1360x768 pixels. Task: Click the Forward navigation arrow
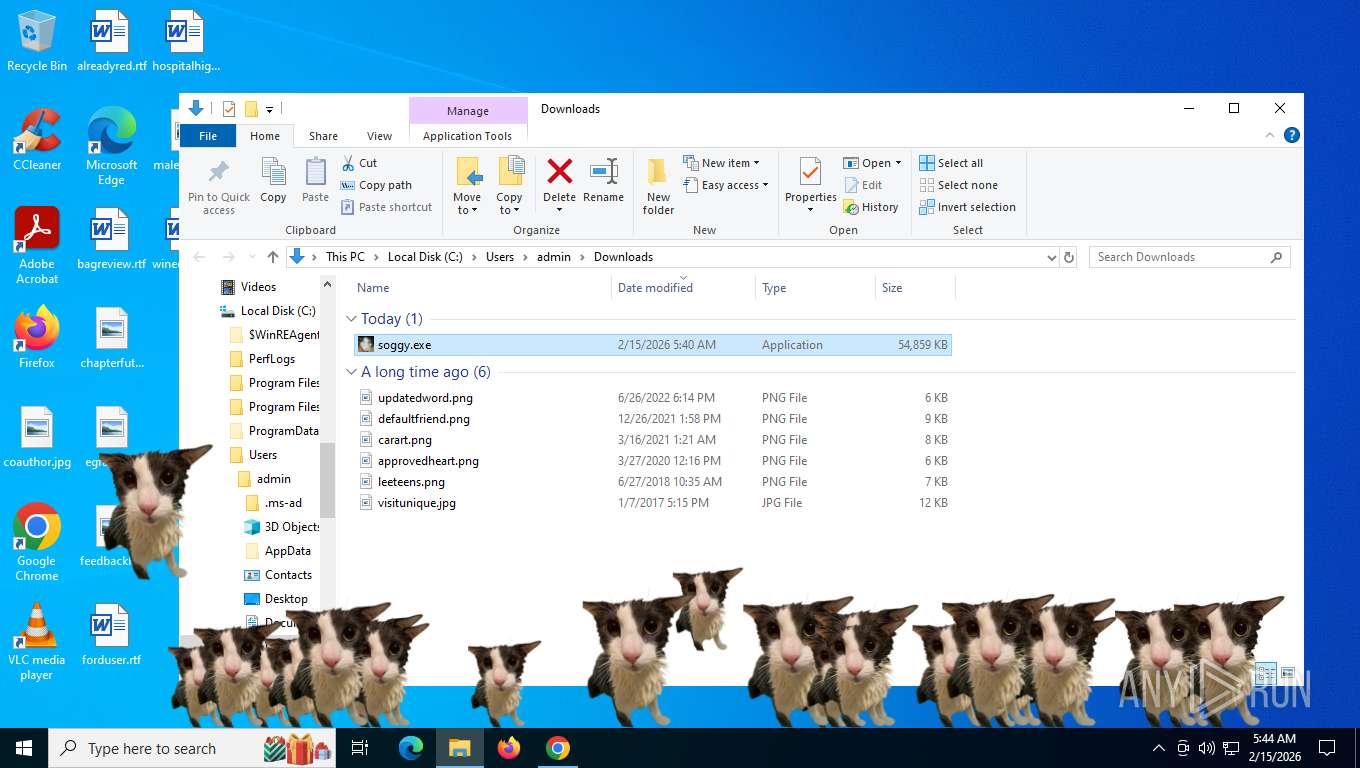pyautogui.click(x=229, y=257)
